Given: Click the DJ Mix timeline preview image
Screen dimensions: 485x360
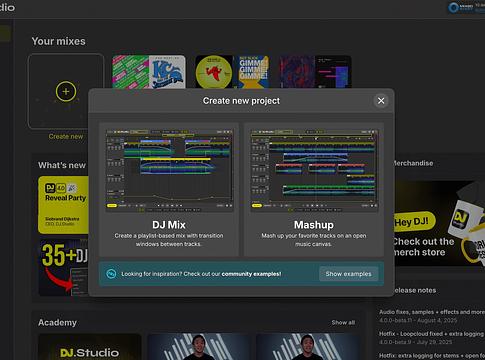Looking at the screenshot, I should click(x=169, y=171).
